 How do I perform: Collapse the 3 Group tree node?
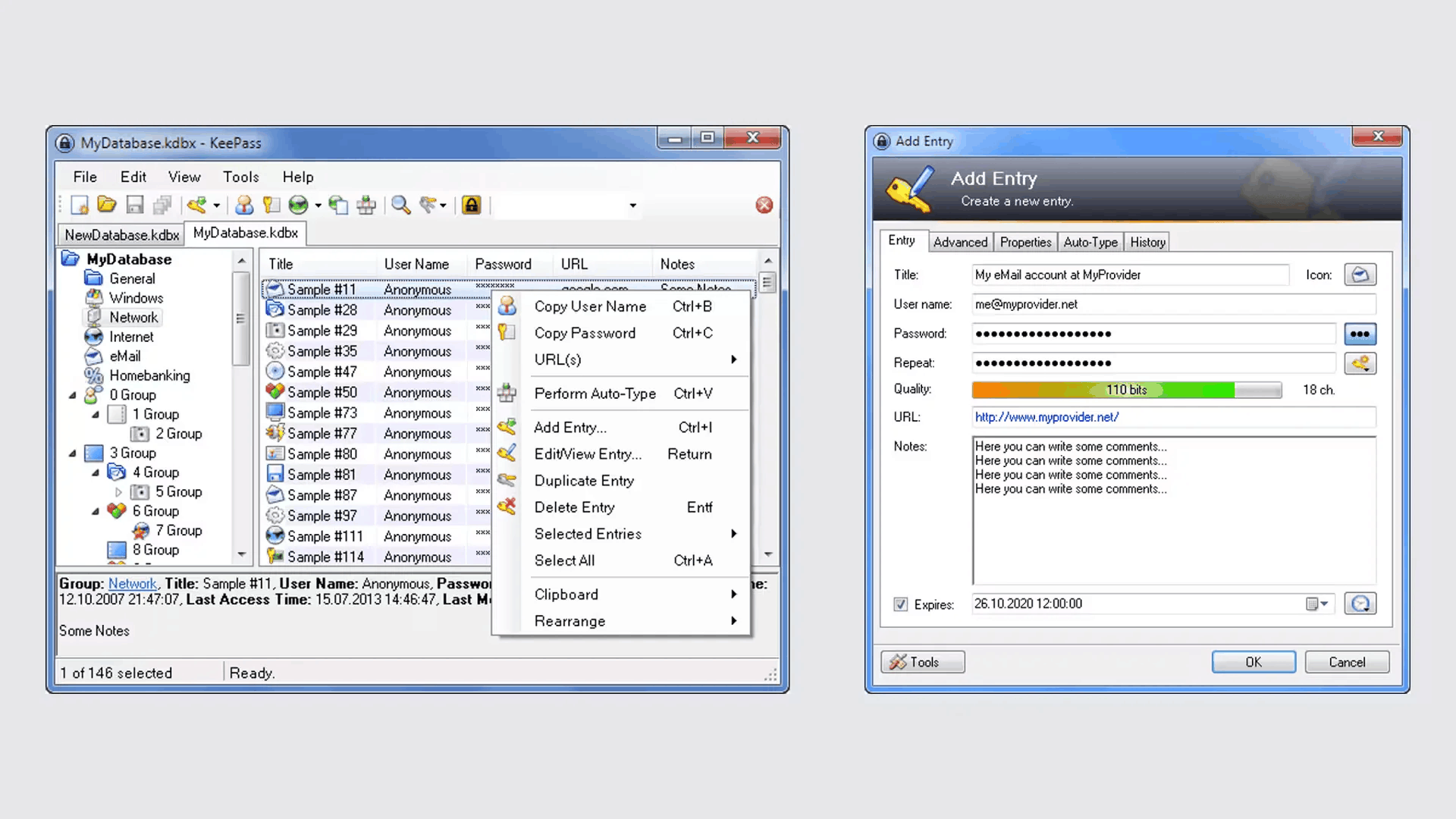(73, 453)
